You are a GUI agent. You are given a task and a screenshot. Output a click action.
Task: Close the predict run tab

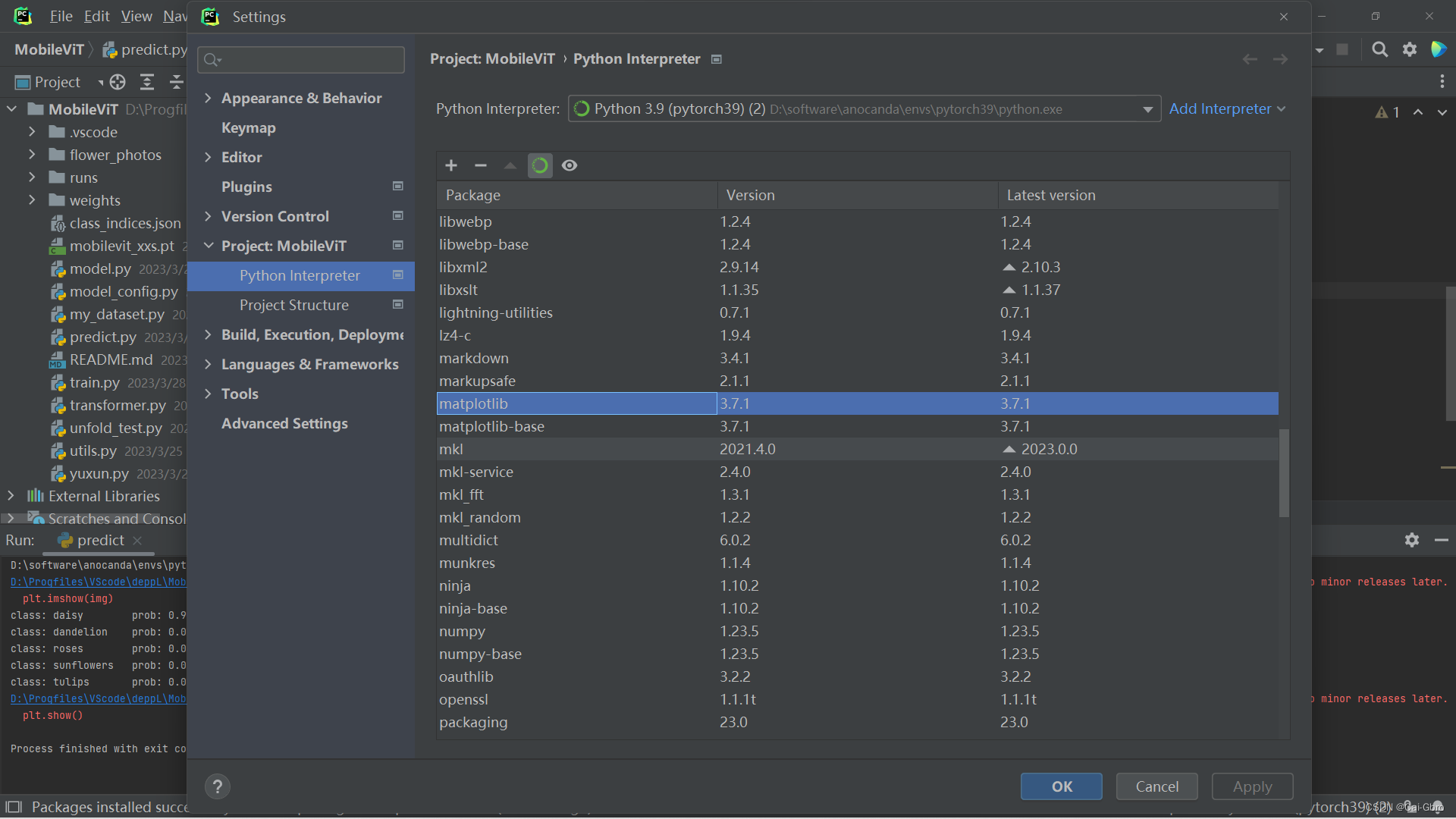[x=137, y=540]
